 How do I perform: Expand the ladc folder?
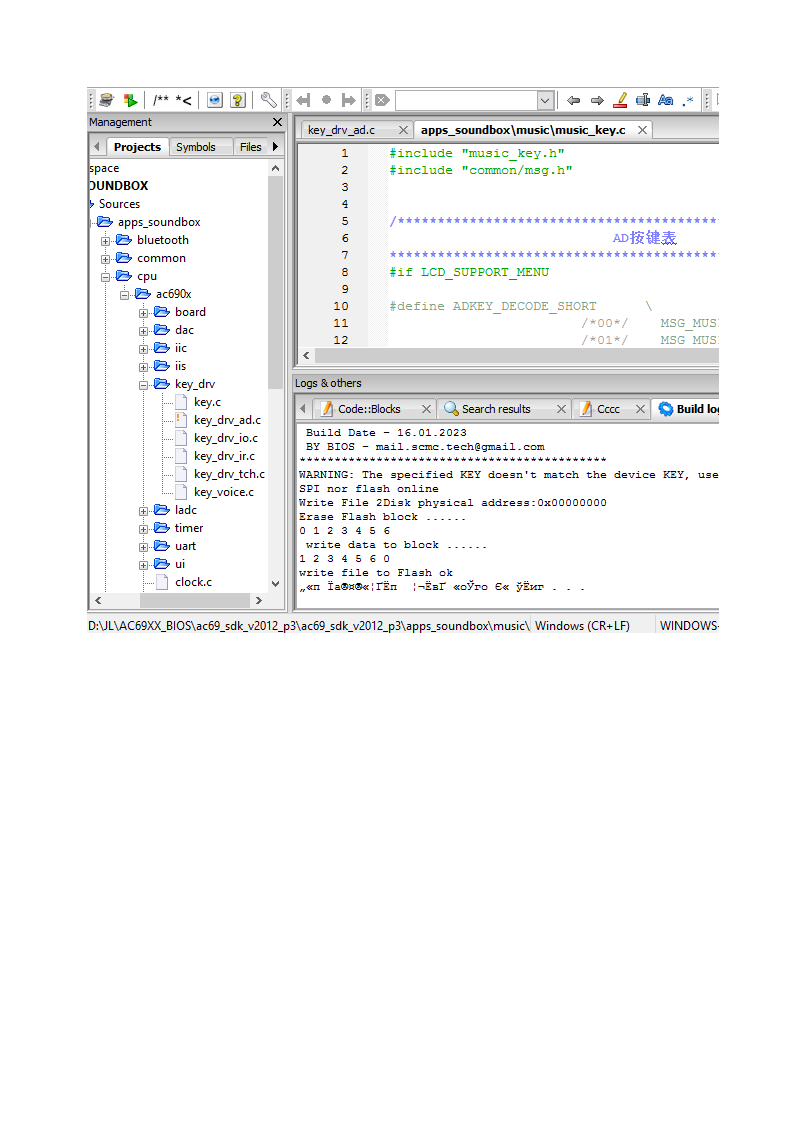click(143, 511)
